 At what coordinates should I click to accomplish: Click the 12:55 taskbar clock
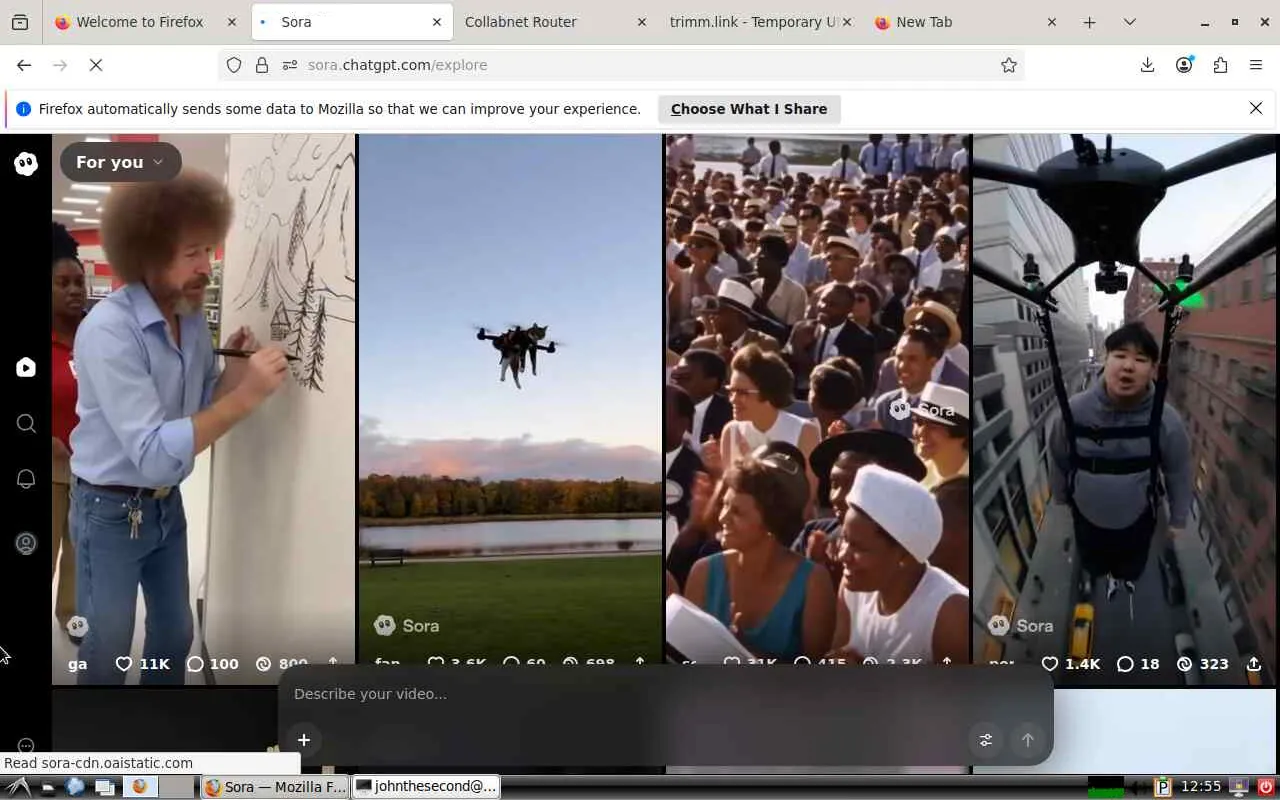click(1201, 787)
